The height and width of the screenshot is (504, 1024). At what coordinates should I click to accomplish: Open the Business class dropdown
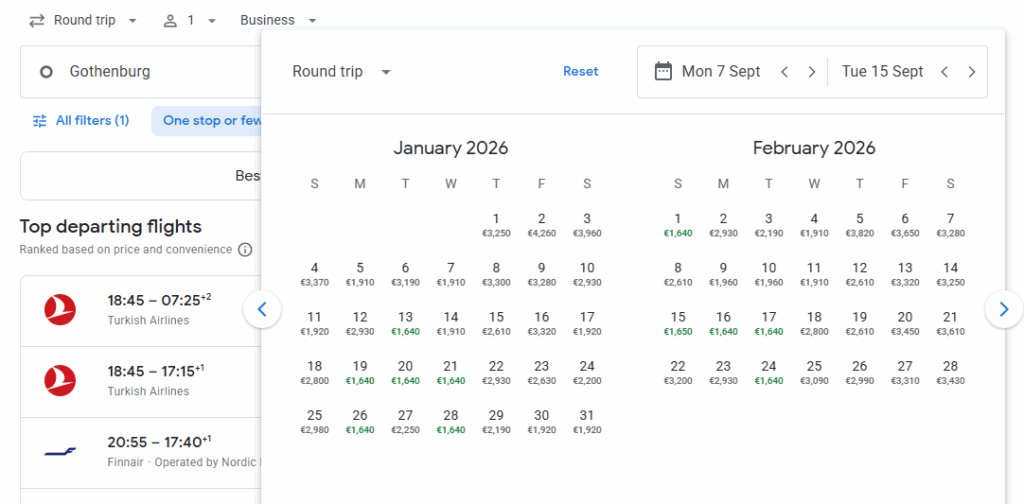[278, 20]
